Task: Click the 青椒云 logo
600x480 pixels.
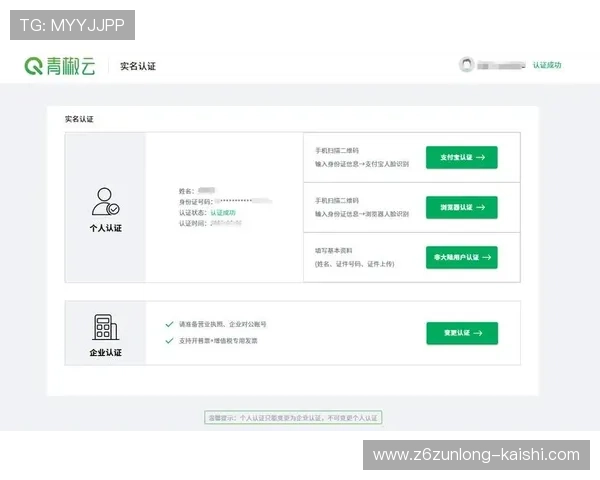Action: (60, 66)
